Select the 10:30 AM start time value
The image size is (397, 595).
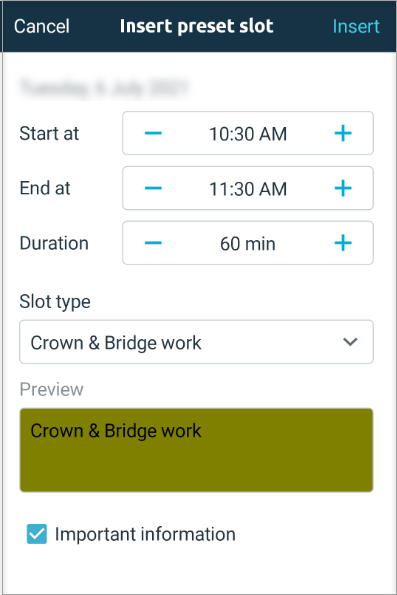point(248,134)
